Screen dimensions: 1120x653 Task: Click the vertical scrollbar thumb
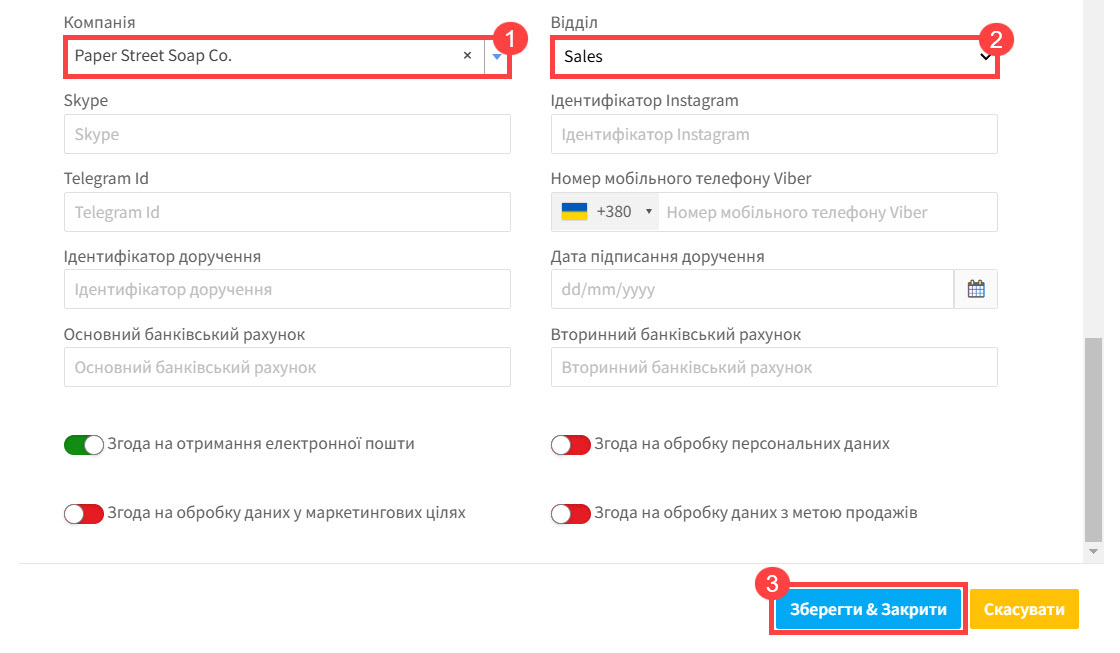[1093, 439]
